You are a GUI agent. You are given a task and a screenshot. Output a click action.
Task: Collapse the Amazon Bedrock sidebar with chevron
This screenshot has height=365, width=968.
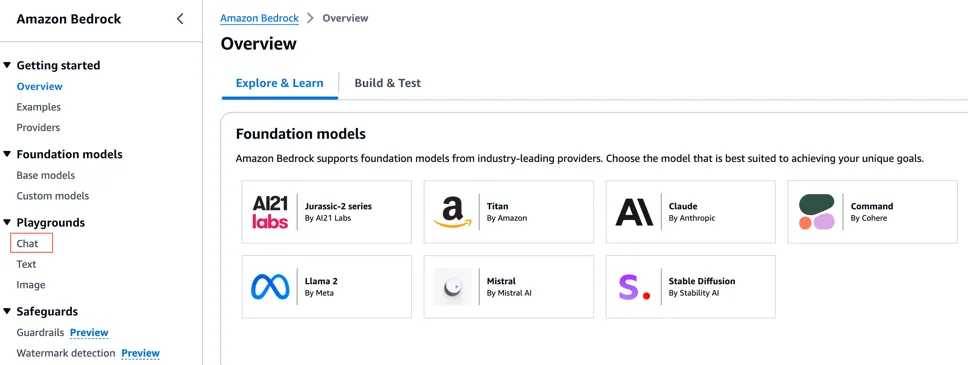[x=180, y=19]
